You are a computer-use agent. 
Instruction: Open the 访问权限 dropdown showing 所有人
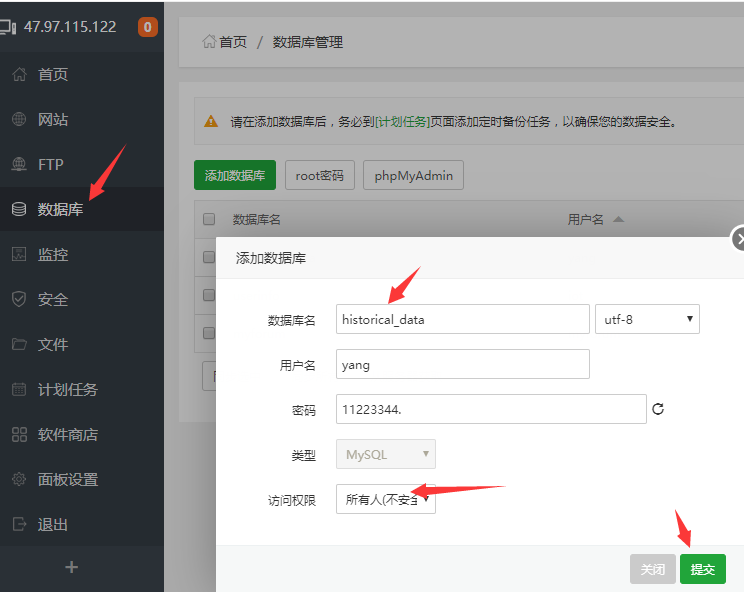coord(386,499)
